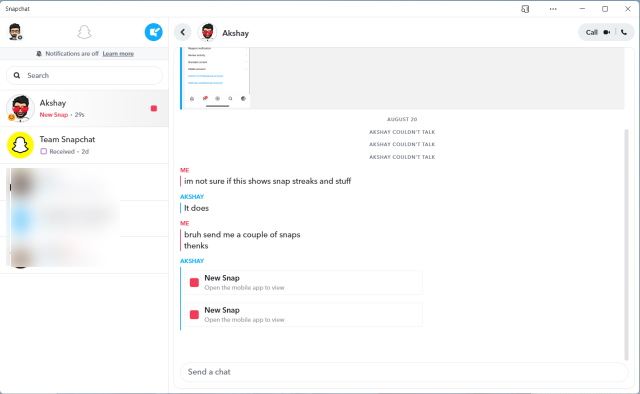The image size is (640, 394).
Task: Open Akshay's avatar in chat header
Action: [x=207, y=32]
